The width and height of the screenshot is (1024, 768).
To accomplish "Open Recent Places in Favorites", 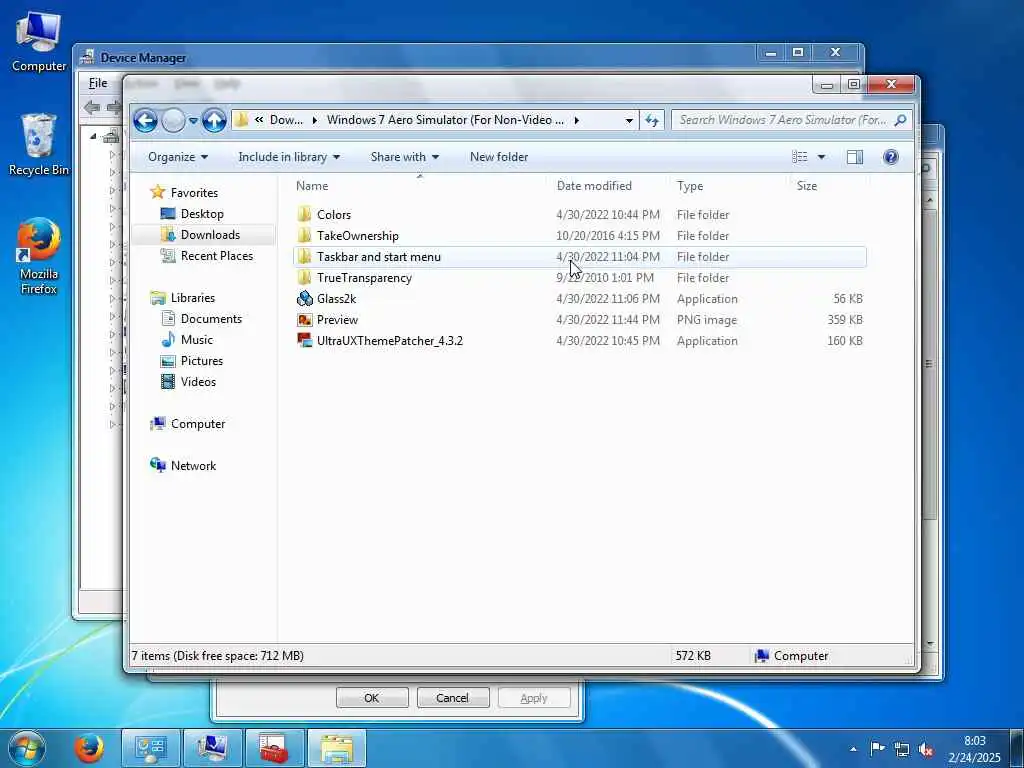I will tap(216, 255).
